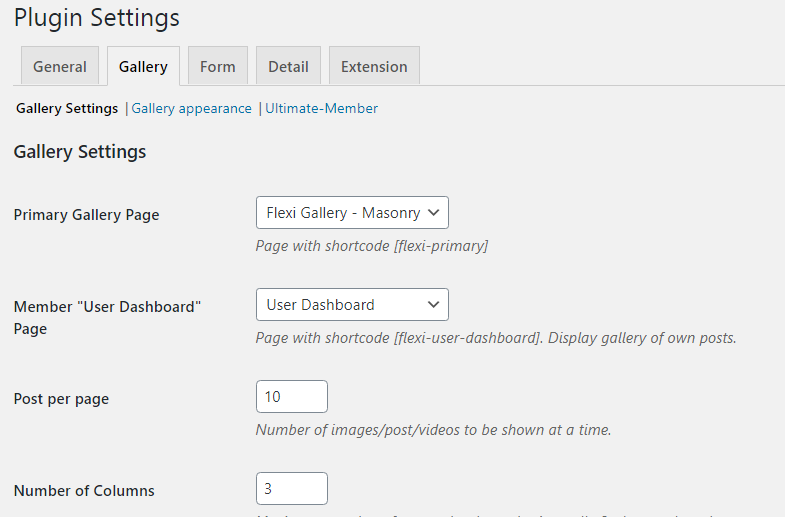Screen dimensions: 785x517
Task: Click the Gallery Settings section heading
Action: [80, 152]
